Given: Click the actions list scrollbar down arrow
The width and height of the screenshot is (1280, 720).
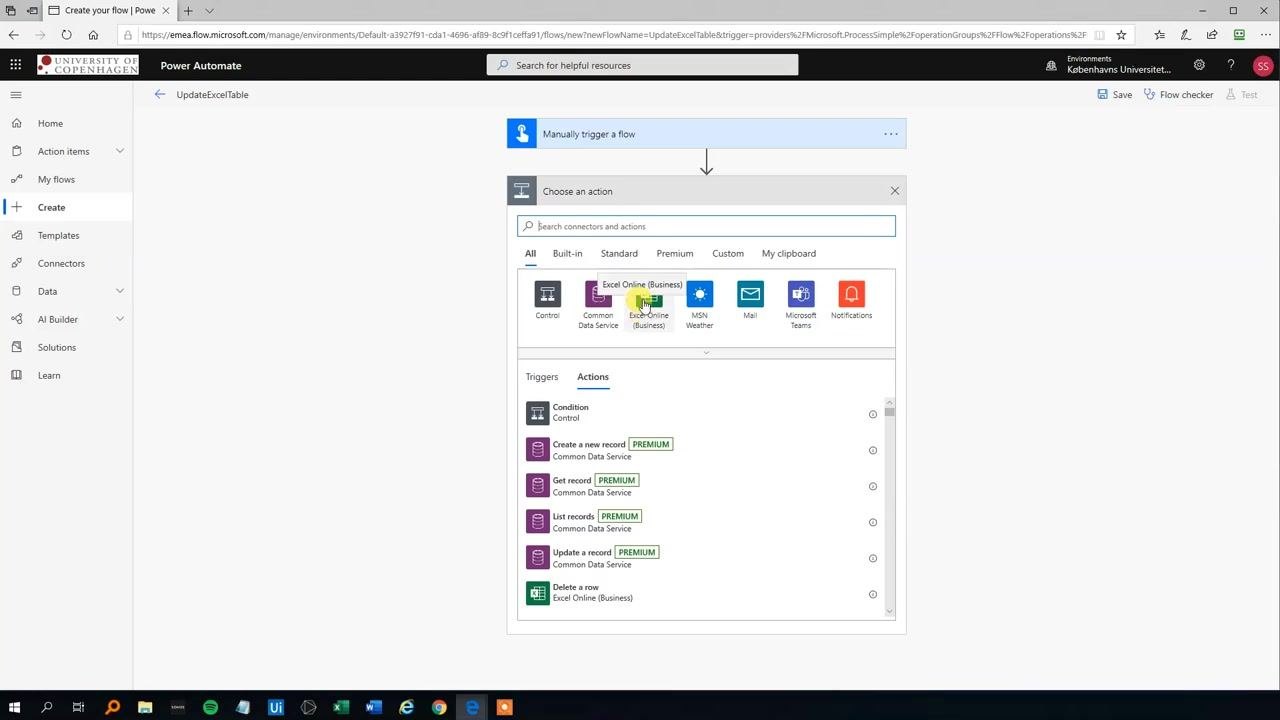Looking at the screenshot, I should click(x=889, y=612).
